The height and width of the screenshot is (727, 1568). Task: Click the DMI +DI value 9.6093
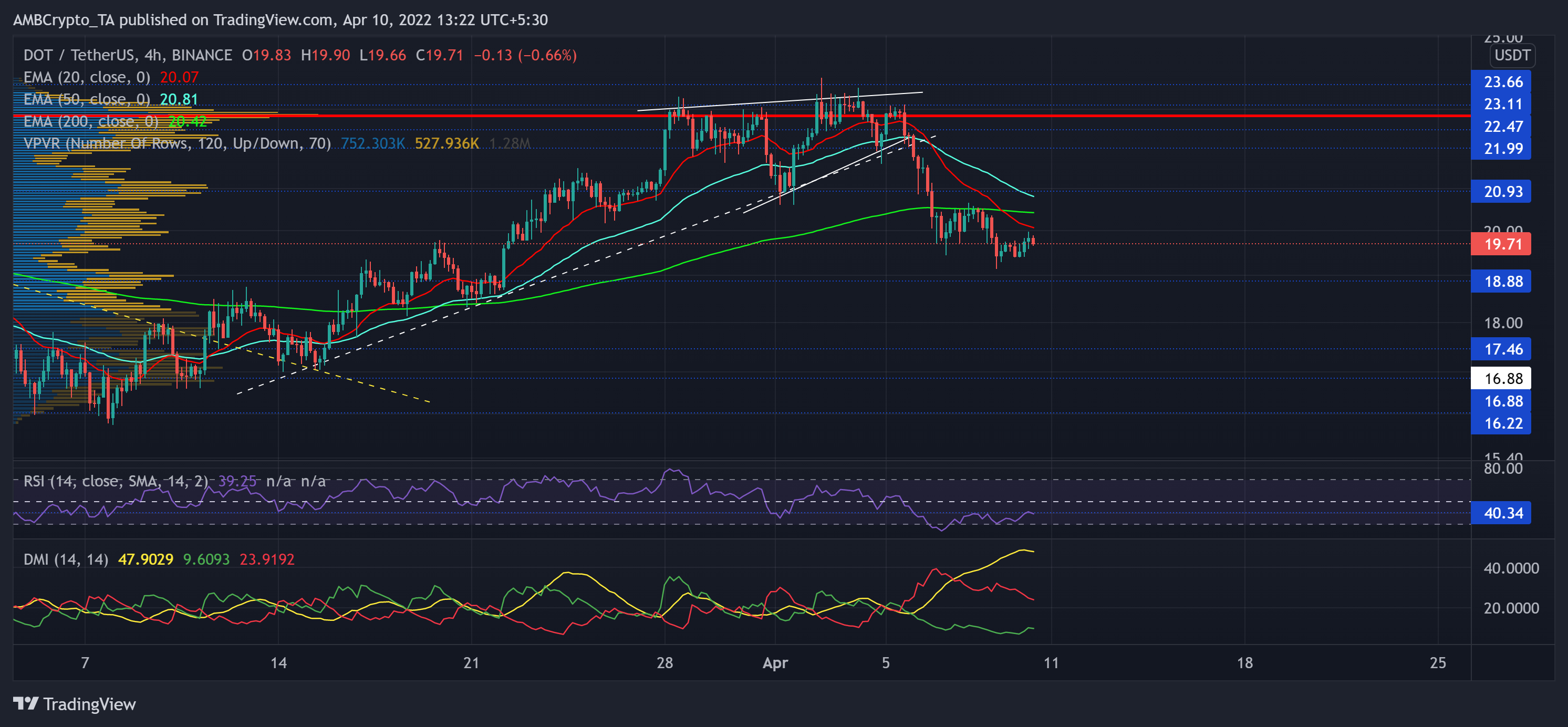pyautogui.click(x=206, y=559)
